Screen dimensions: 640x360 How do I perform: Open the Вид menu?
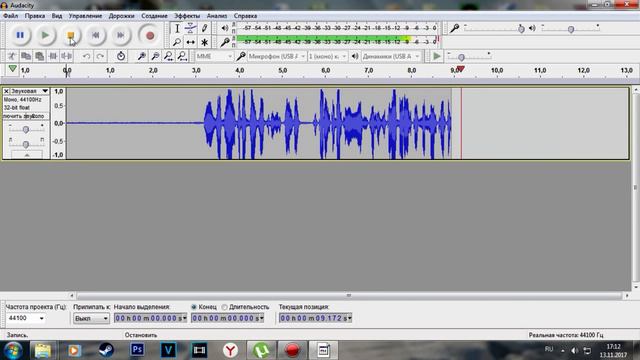[x=57, y=16]
